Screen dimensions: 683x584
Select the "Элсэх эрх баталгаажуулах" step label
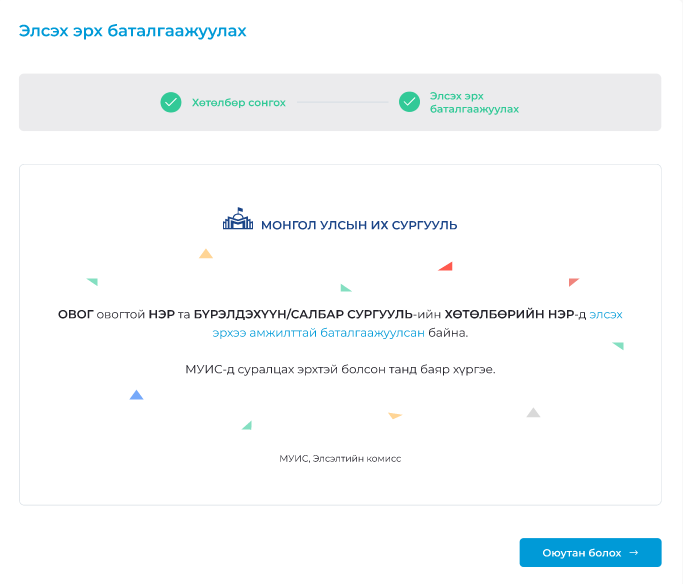(x=474, y=102)
